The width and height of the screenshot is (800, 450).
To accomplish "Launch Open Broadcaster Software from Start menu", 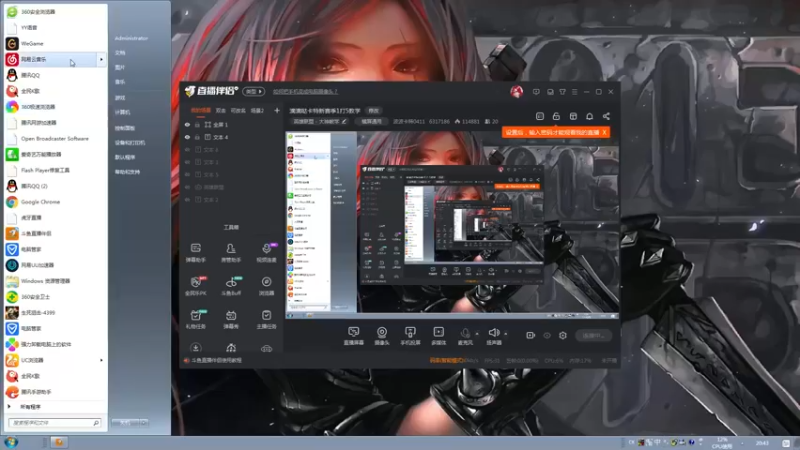I will coord(56,139).
